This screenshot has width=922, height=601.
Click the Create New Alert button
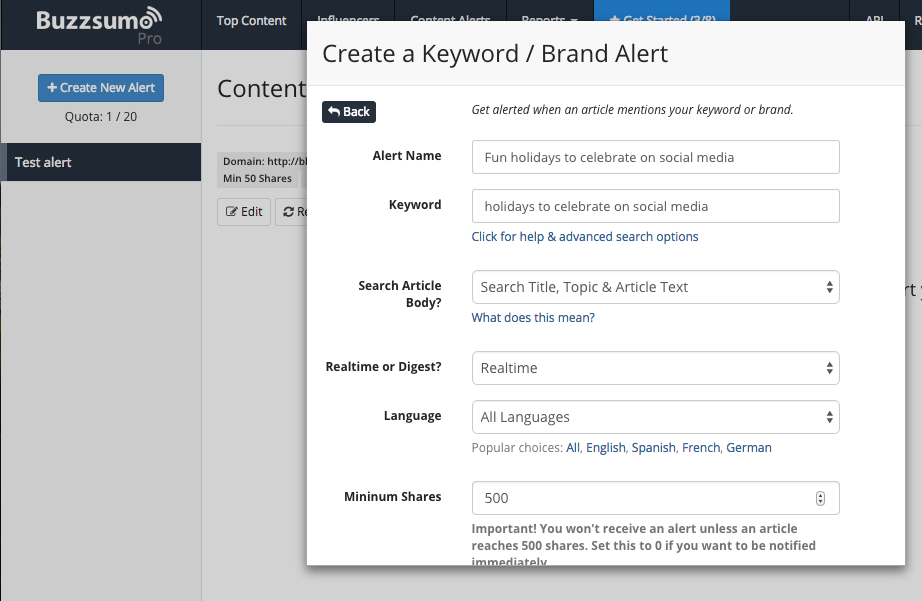click(x=101, y=88)
